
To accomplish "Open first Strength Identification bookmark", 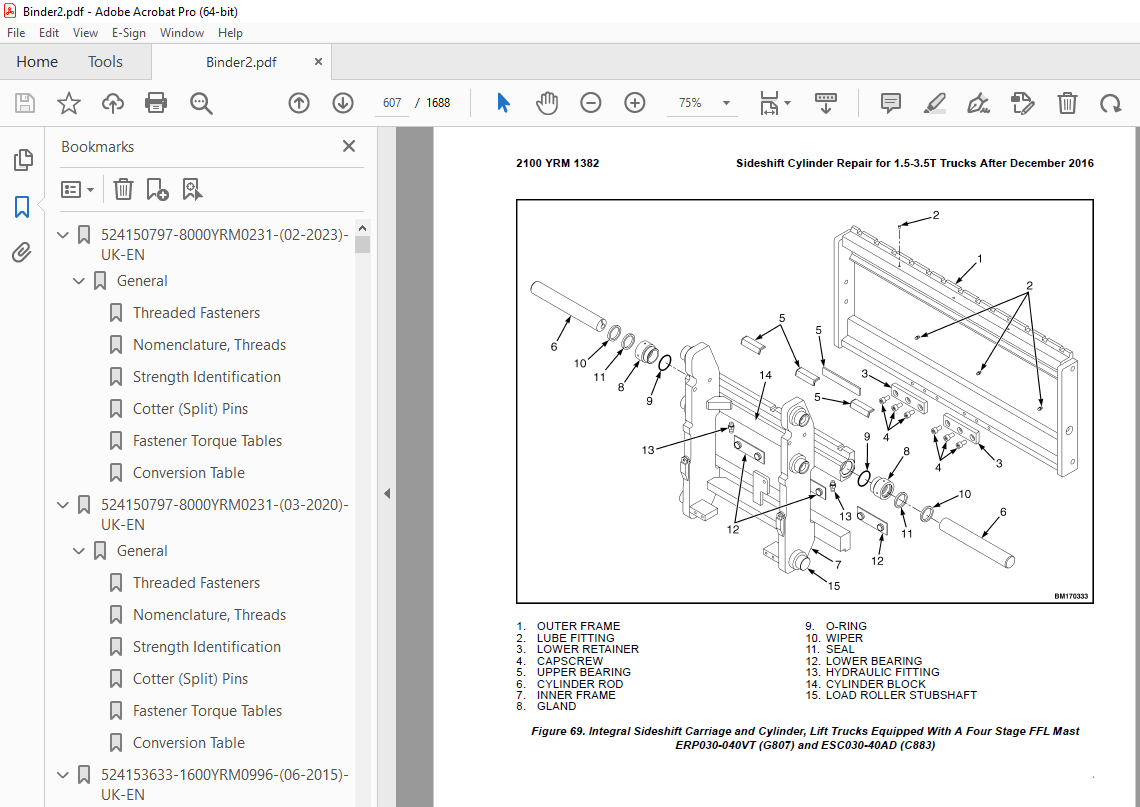I will (x=206, y=377).
